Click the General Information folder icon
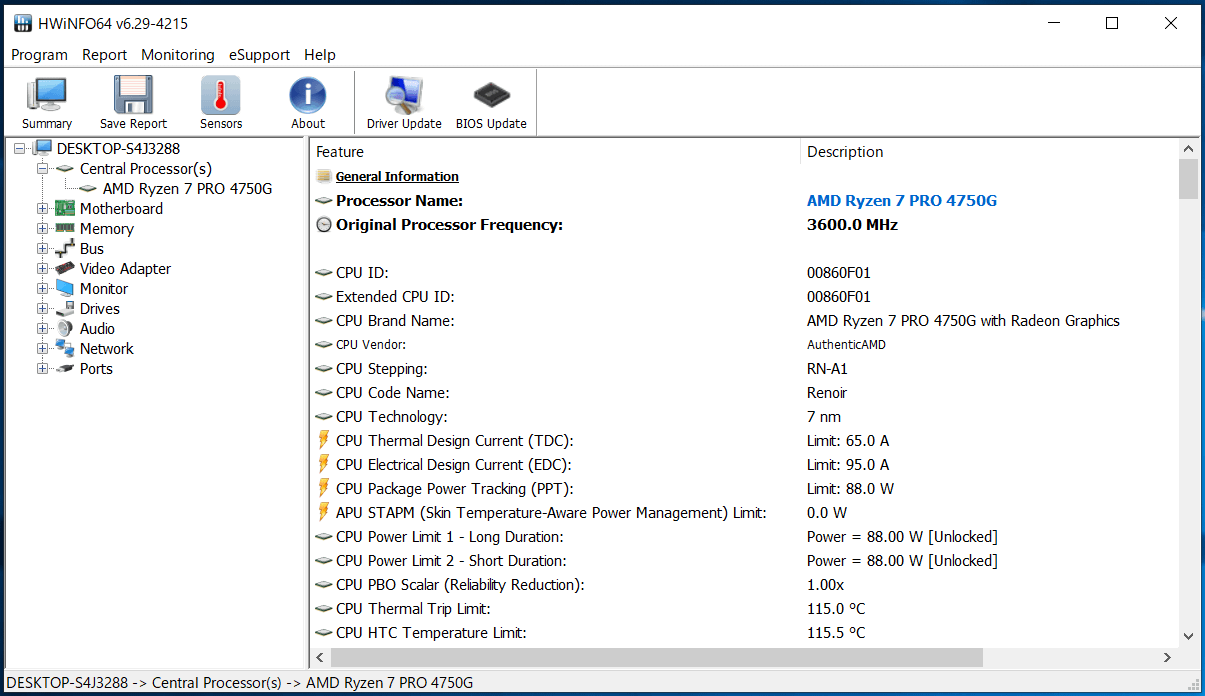This screenshot has height=696, width=1205. click(324, 176)
